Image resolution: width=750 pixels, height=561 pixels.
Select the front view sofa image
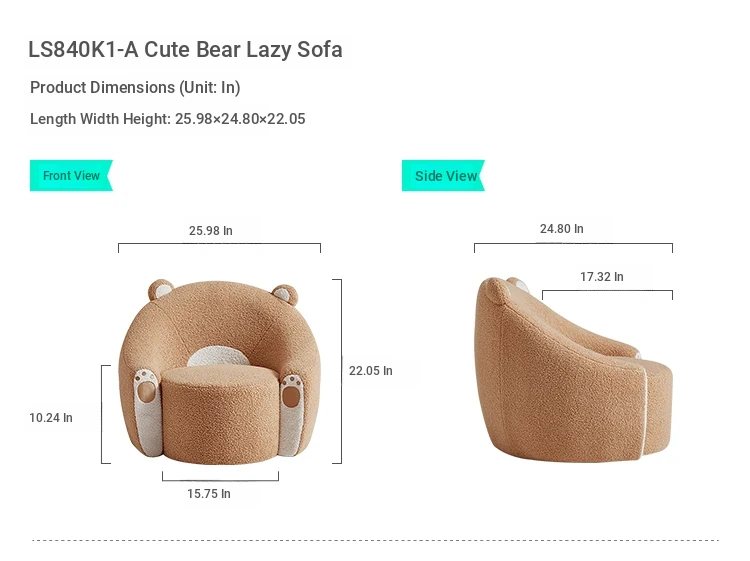[220, 372]
